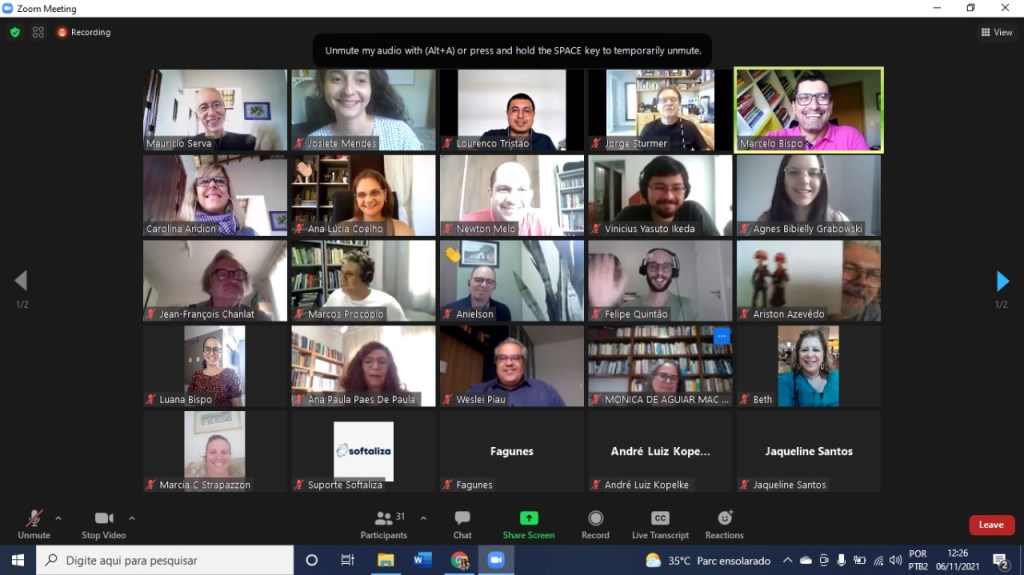The width and height of the screenshot is (1024, 575).
Task: Toggle Stop Video camera button
Action: click(103, 523)
